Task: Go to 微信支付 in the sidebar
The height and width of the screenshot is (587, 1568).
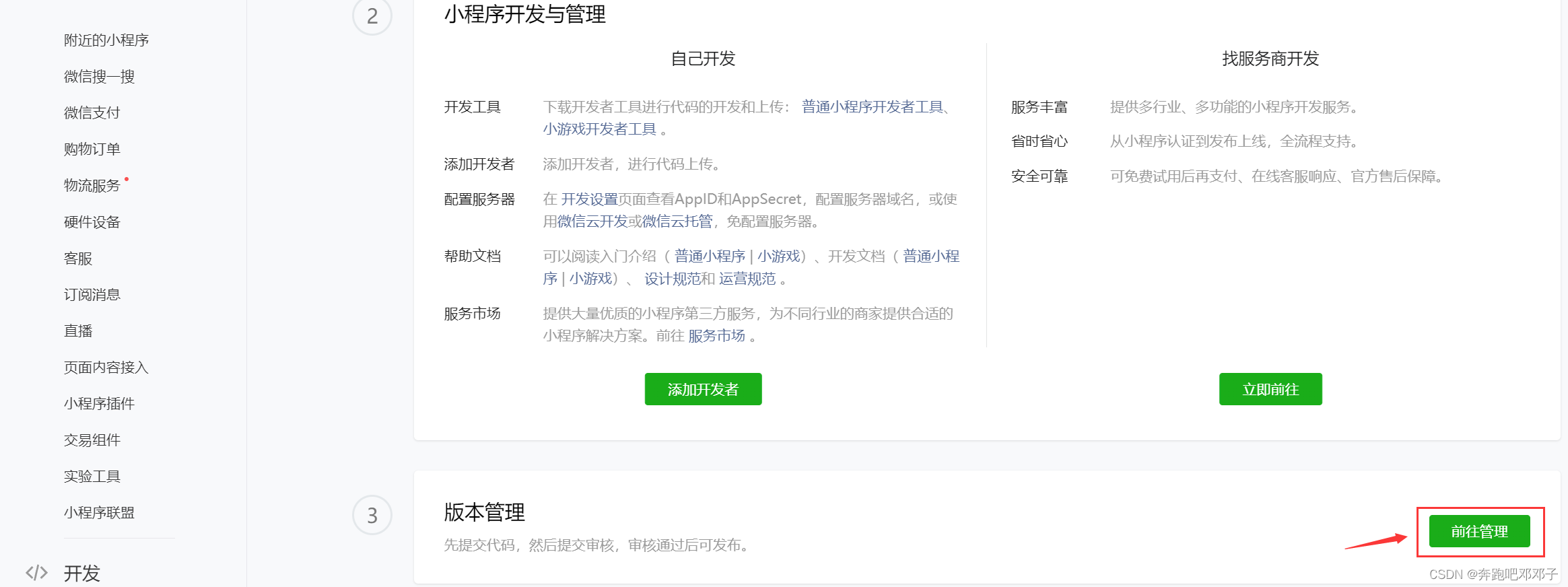Action: pyautogui.click(x=92, y=113)
